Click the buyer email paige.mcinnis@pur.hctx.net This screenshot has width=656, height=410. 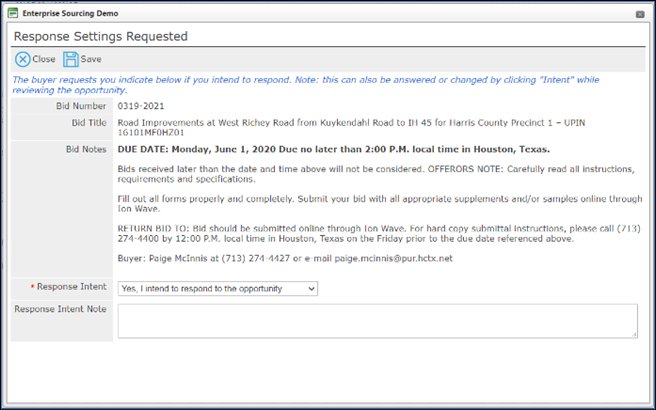[x=393, y=259]
